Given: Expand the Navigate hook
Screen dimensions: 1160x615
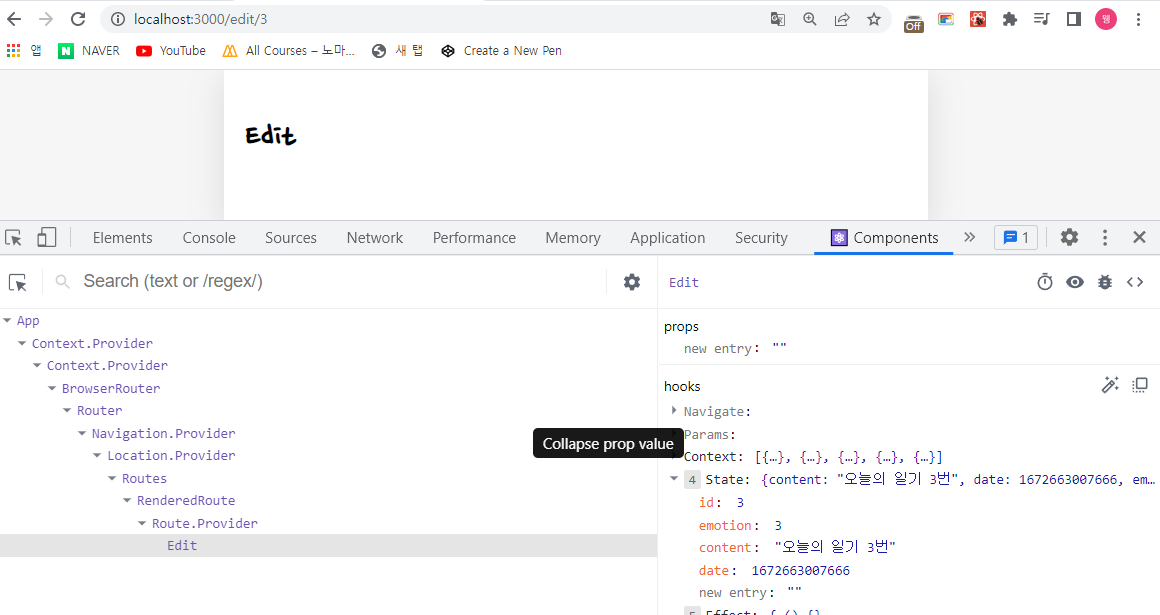Looking at the screenshot, I should pyautogui.click(x=674, y=411).
